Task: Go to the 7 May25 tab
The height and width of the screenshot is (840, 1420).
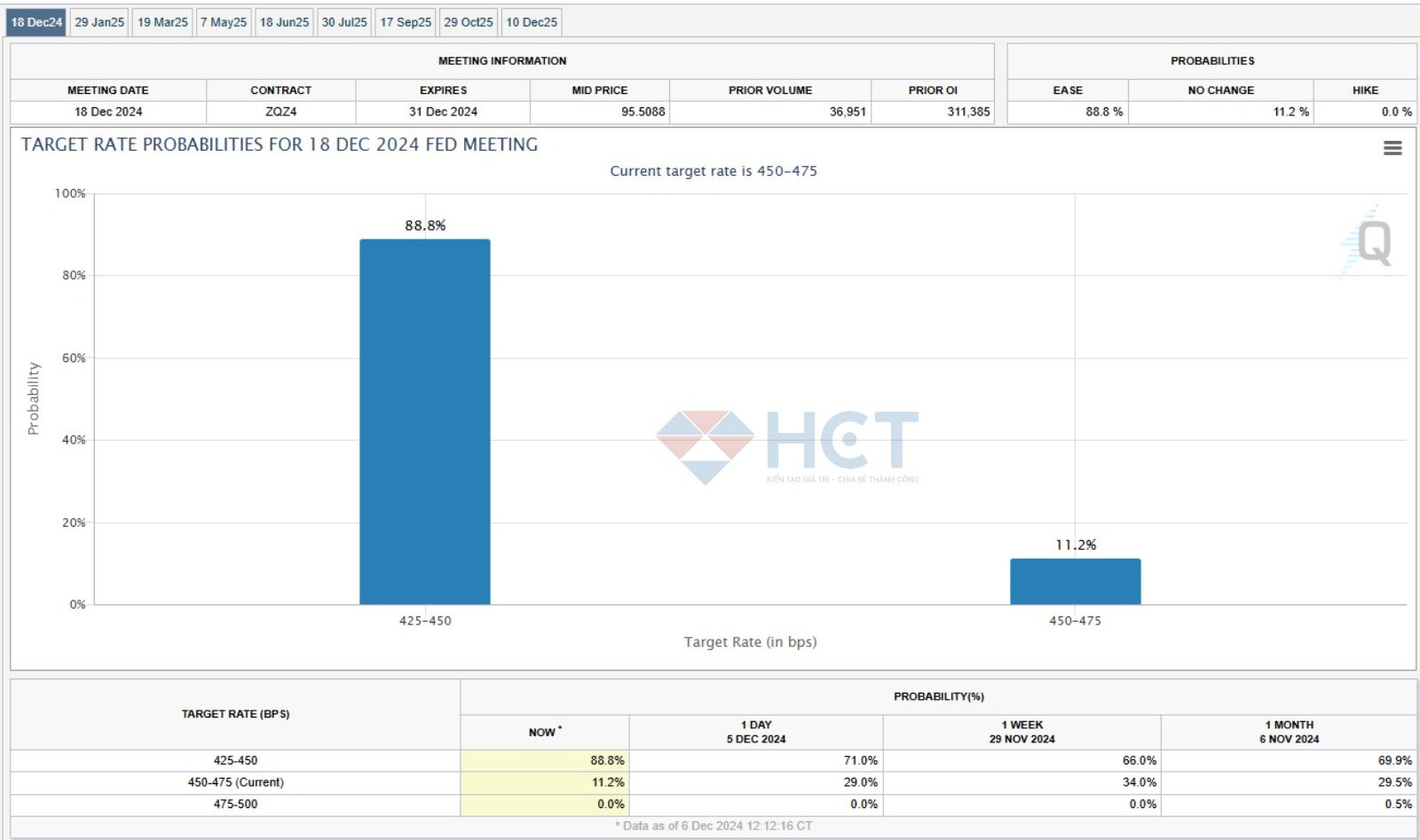Action: pos(224,22)
